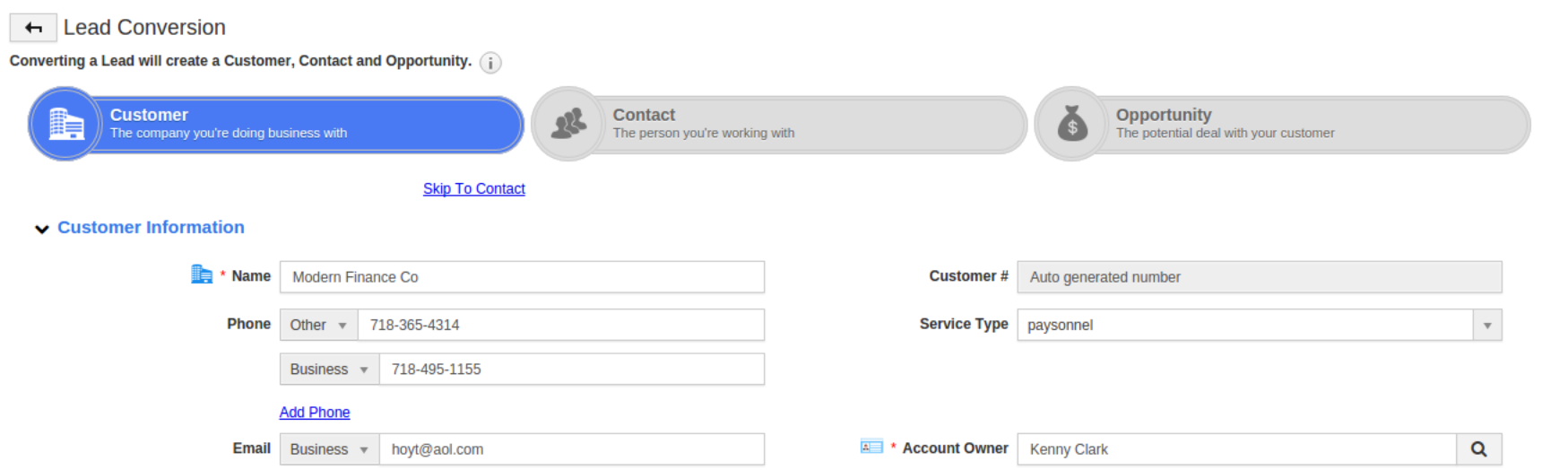Click the Opportunity money bag icon

[1071, 124]
